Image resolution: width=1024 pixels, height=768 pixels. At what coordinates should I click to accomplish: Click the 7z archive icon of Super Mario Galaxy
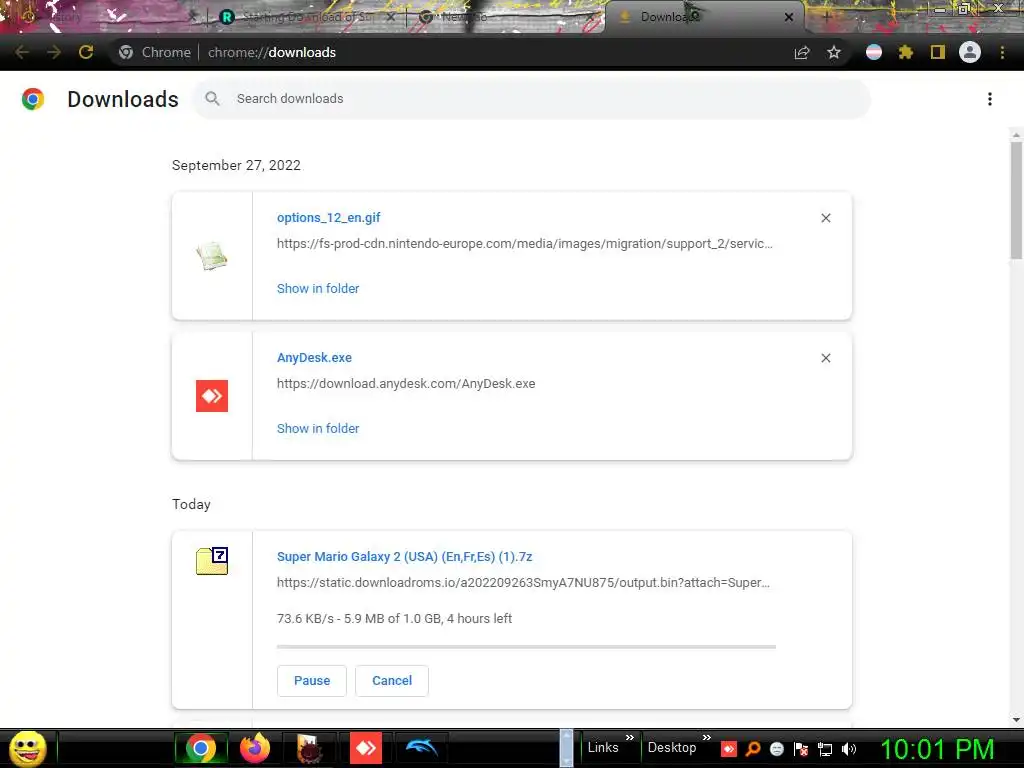tap(212, 561)
